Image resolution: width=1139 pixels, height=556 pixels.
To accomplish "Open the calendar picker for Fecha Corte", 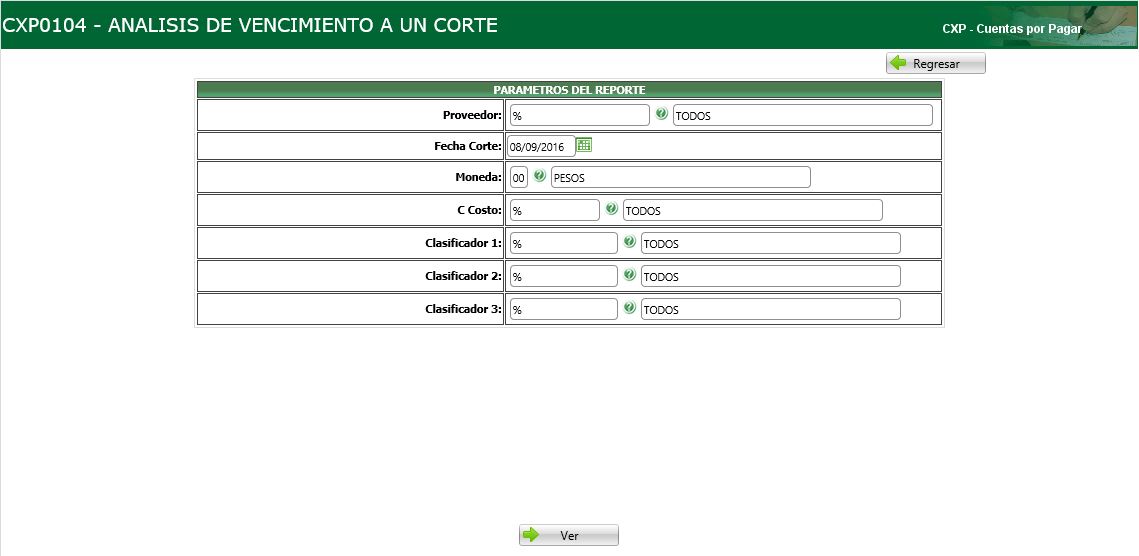I will coord(584,145).
